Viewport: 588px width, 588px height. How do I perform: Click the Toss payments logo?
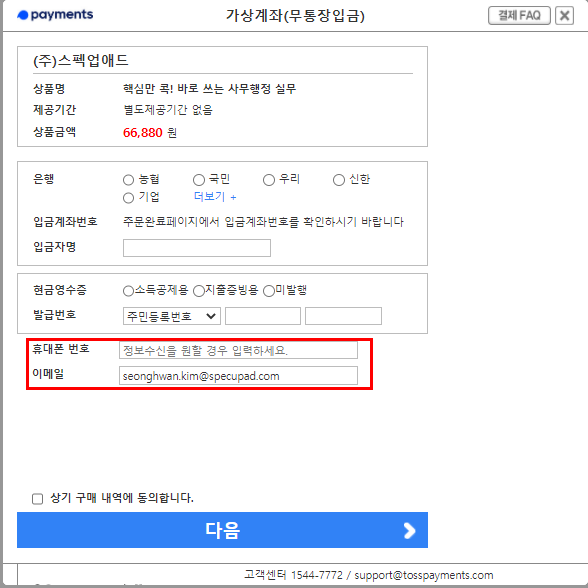(56, 15)
